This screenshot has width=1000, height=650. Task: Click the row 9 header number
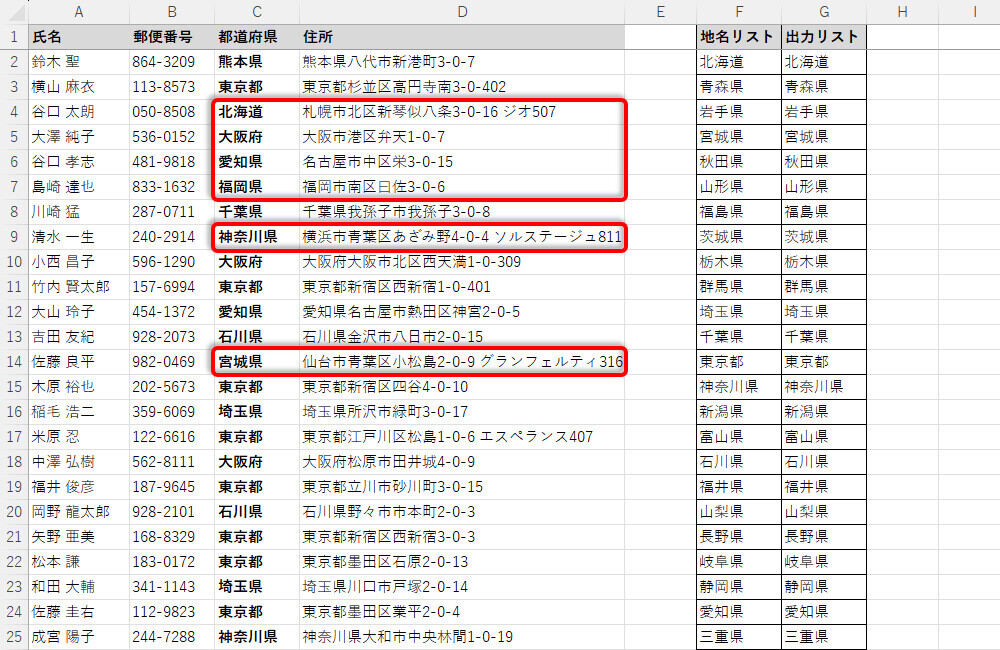[14, 237]
